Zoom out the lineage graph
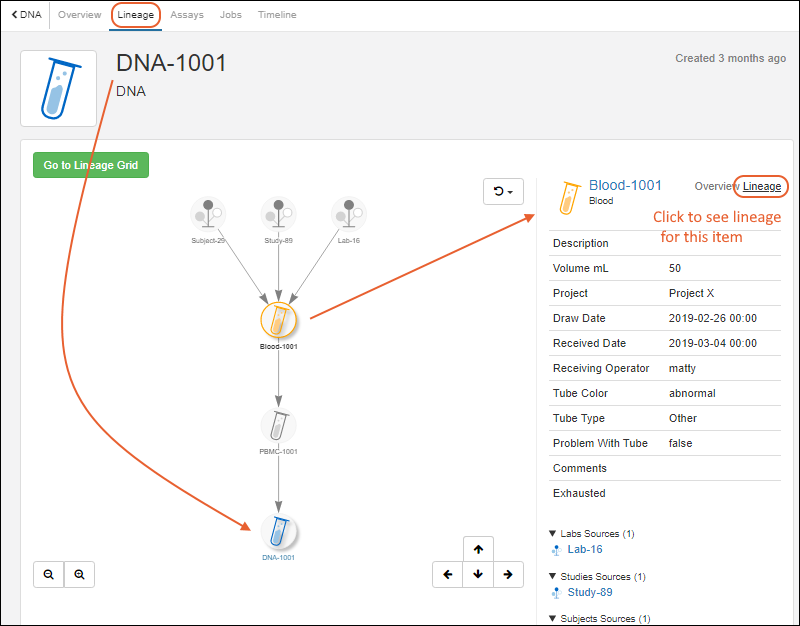Screen dimensions: 800x626 tap(48, 574)
